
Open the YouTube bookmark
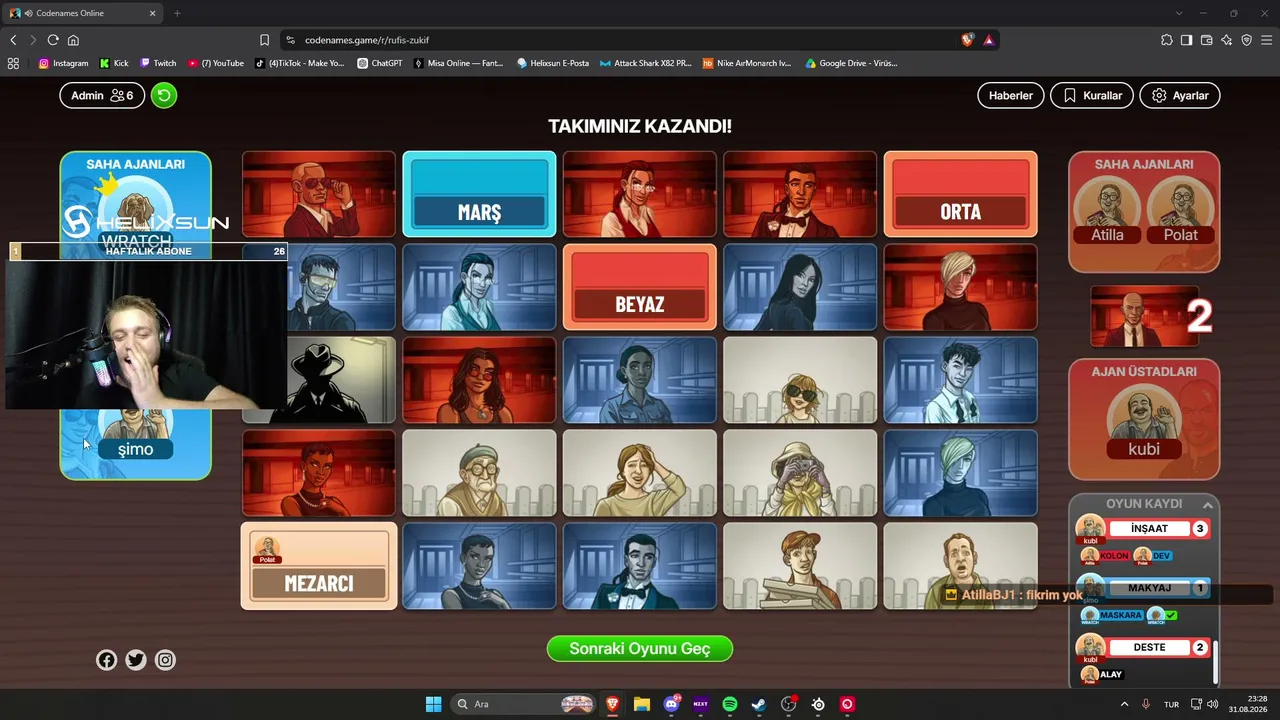216,63
